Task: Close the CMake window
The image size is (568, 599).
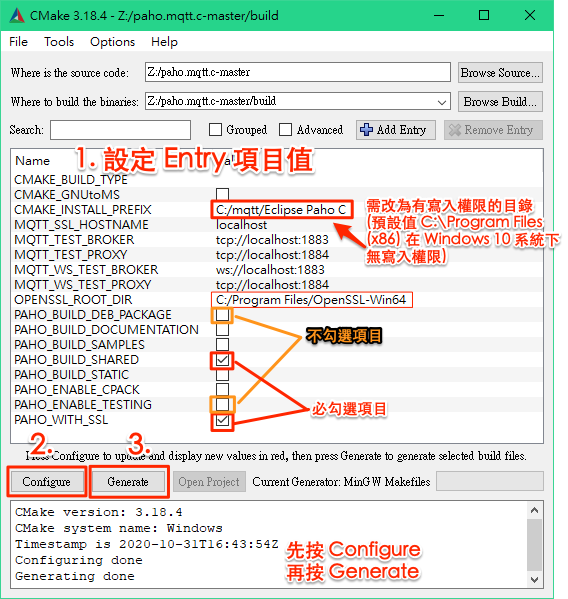Action: (x=530, y=15)
